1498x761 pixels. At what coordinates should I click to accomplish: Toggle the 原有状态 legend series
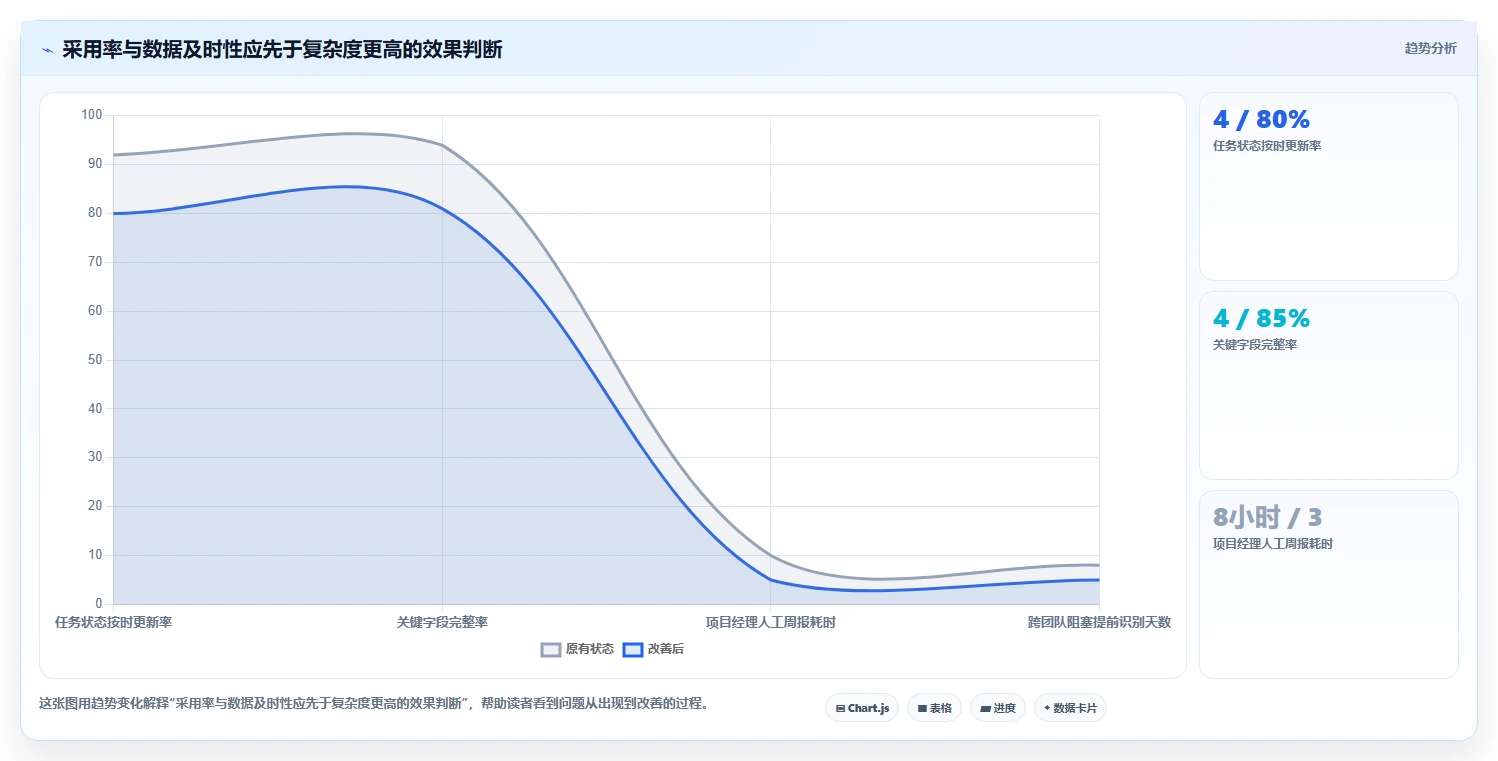pyautogui.click(x=577, y=649)
